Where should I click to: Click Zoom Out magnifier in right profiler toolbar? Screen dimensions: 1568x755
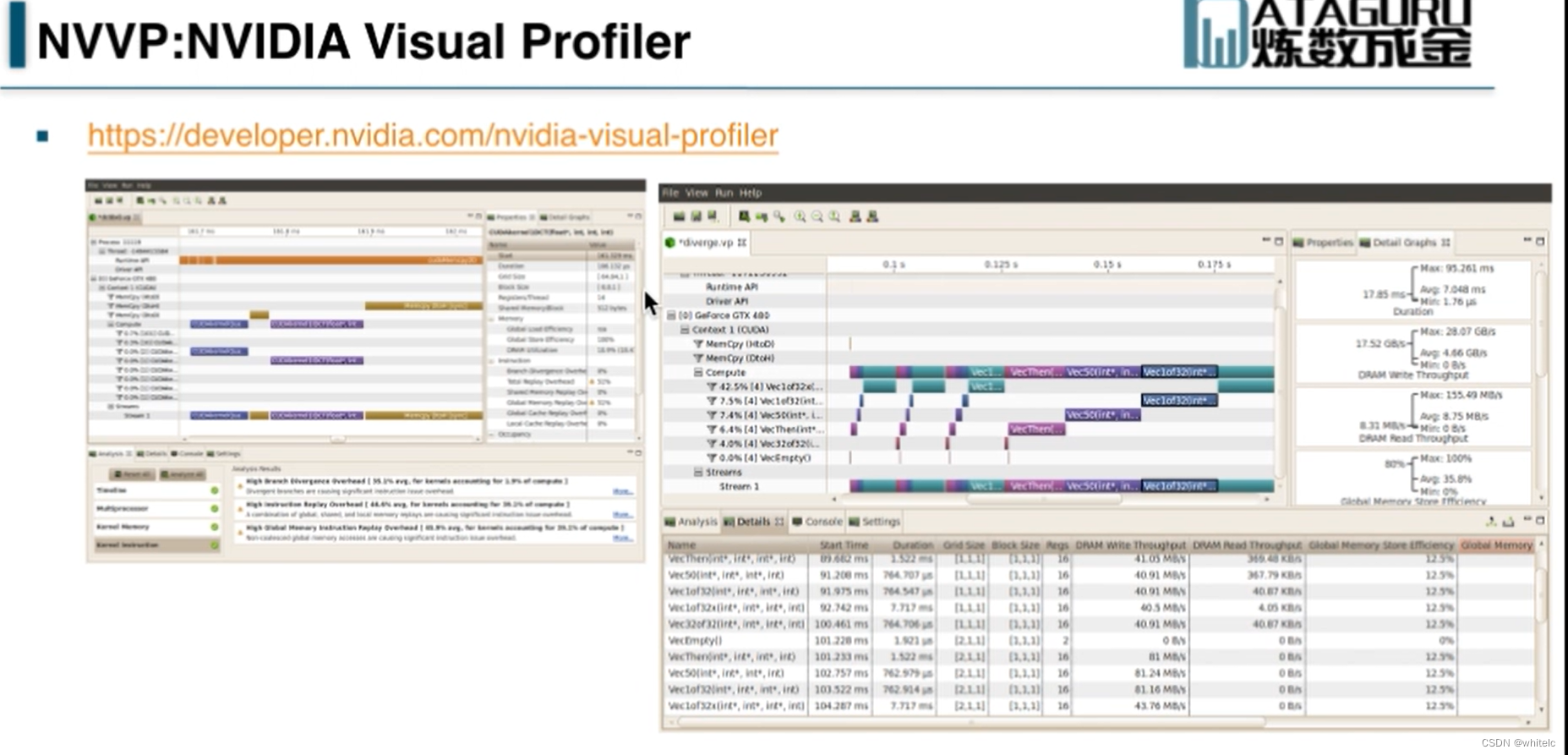pyautogui.click(x=817, y=217)
